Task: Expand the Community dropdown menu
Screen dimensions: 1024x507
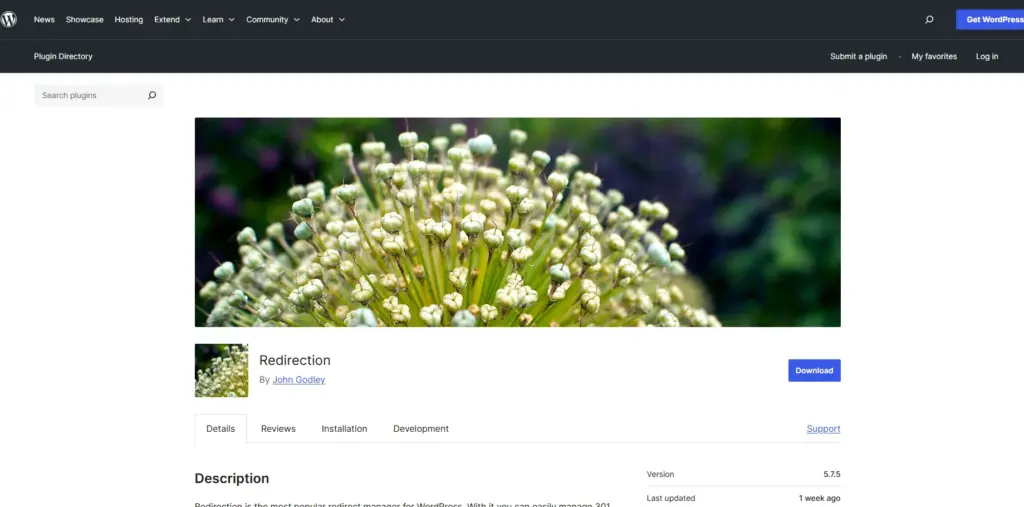Action: point(272,19)
